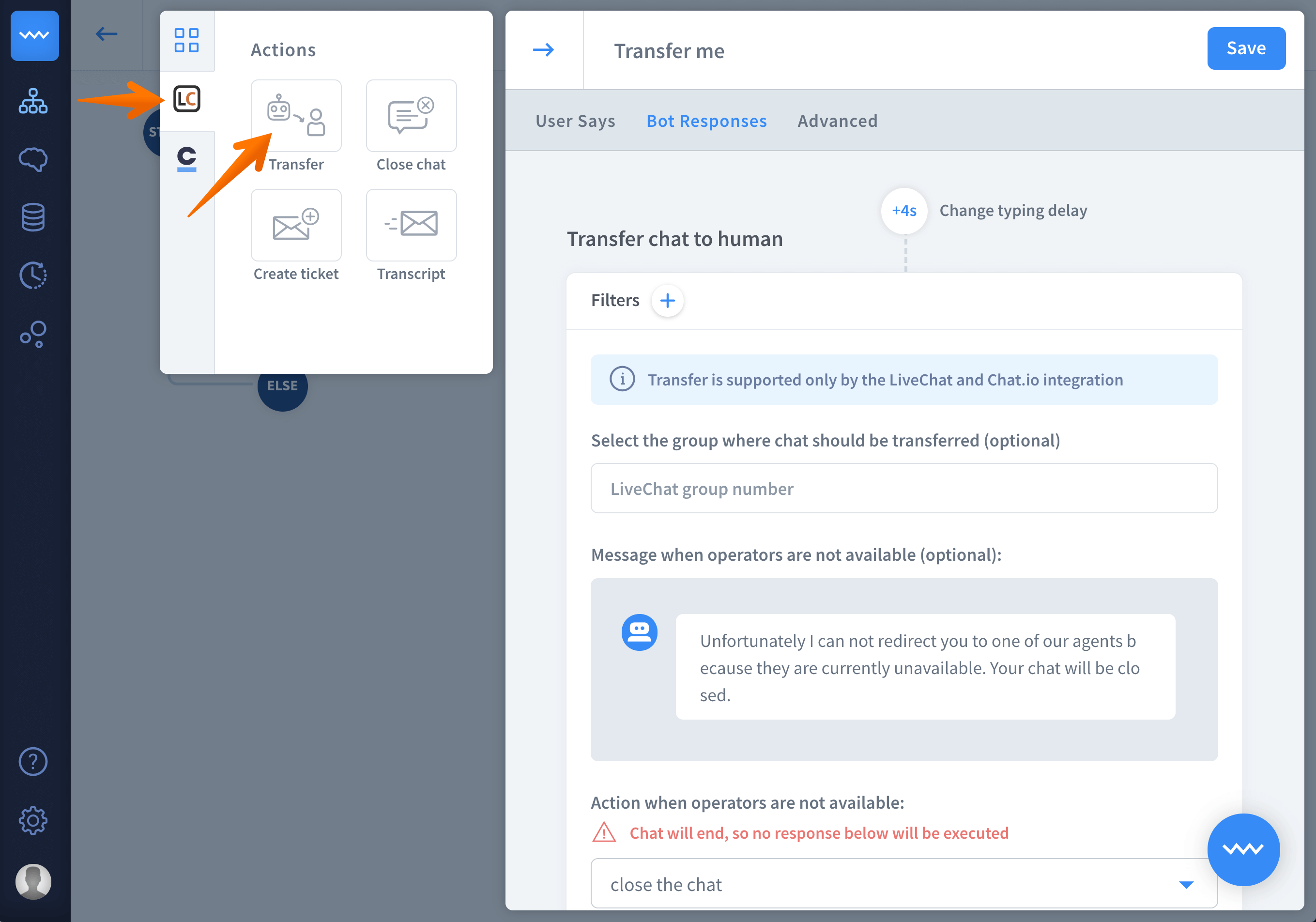The width and height of the screenshot is (1316, 922).
Task: Open the Help question mark icon
Action: point(33,761)
